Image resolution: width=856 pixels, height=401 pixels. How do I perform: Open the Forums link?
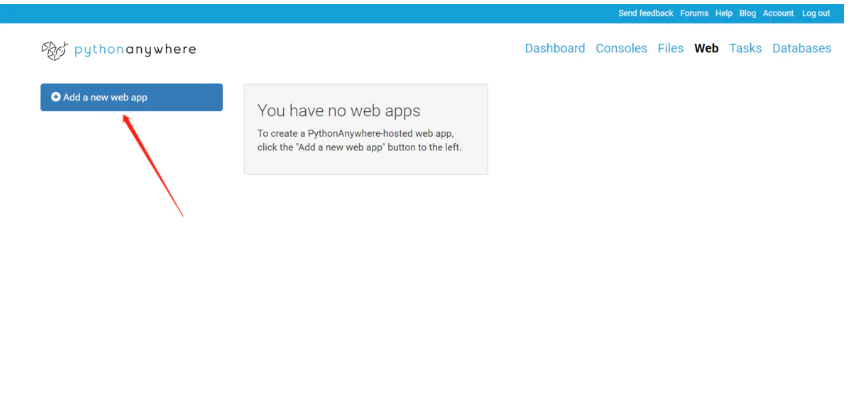694,13
